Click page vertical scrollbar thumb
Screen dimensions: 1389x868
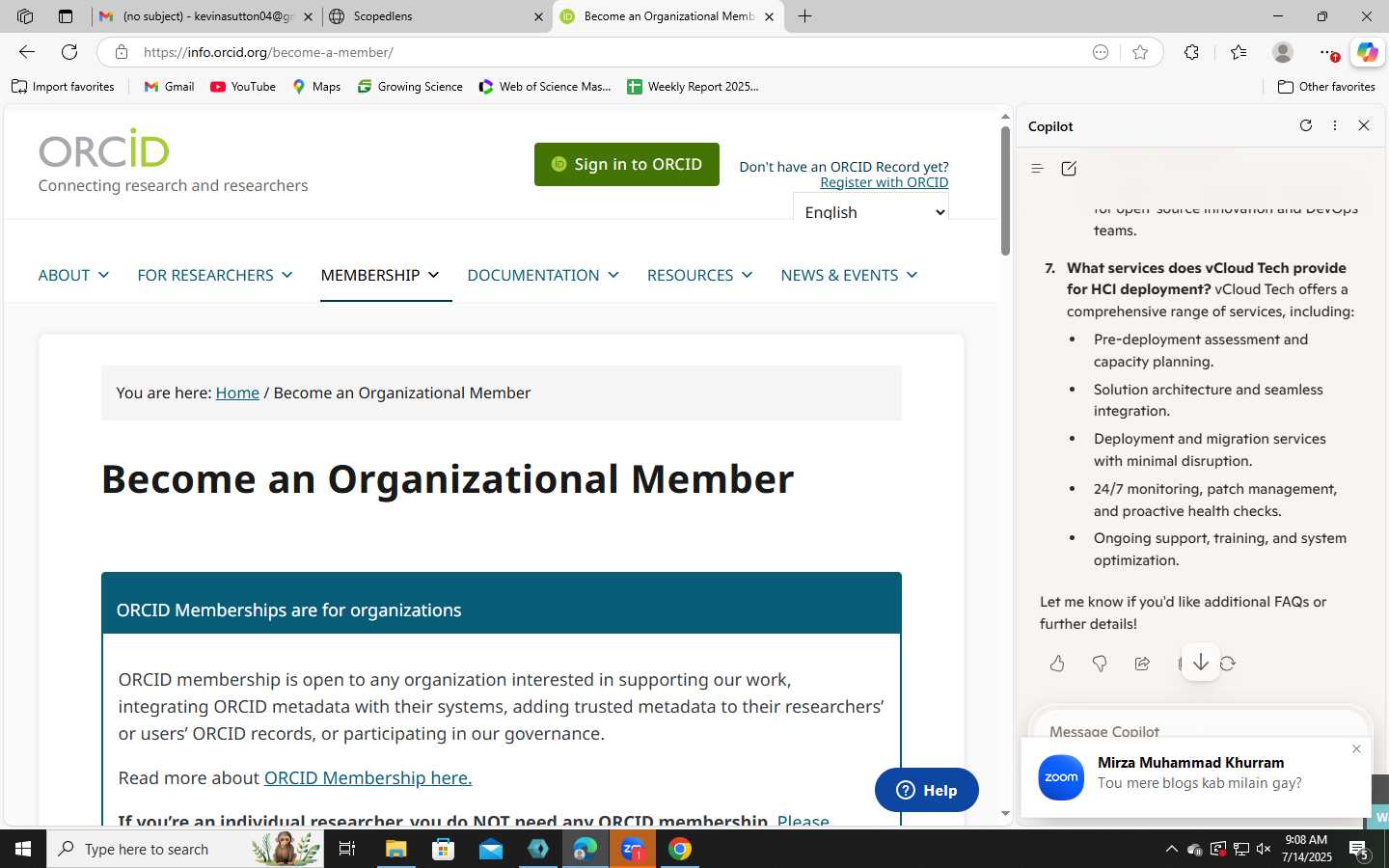coord(1005,189)
